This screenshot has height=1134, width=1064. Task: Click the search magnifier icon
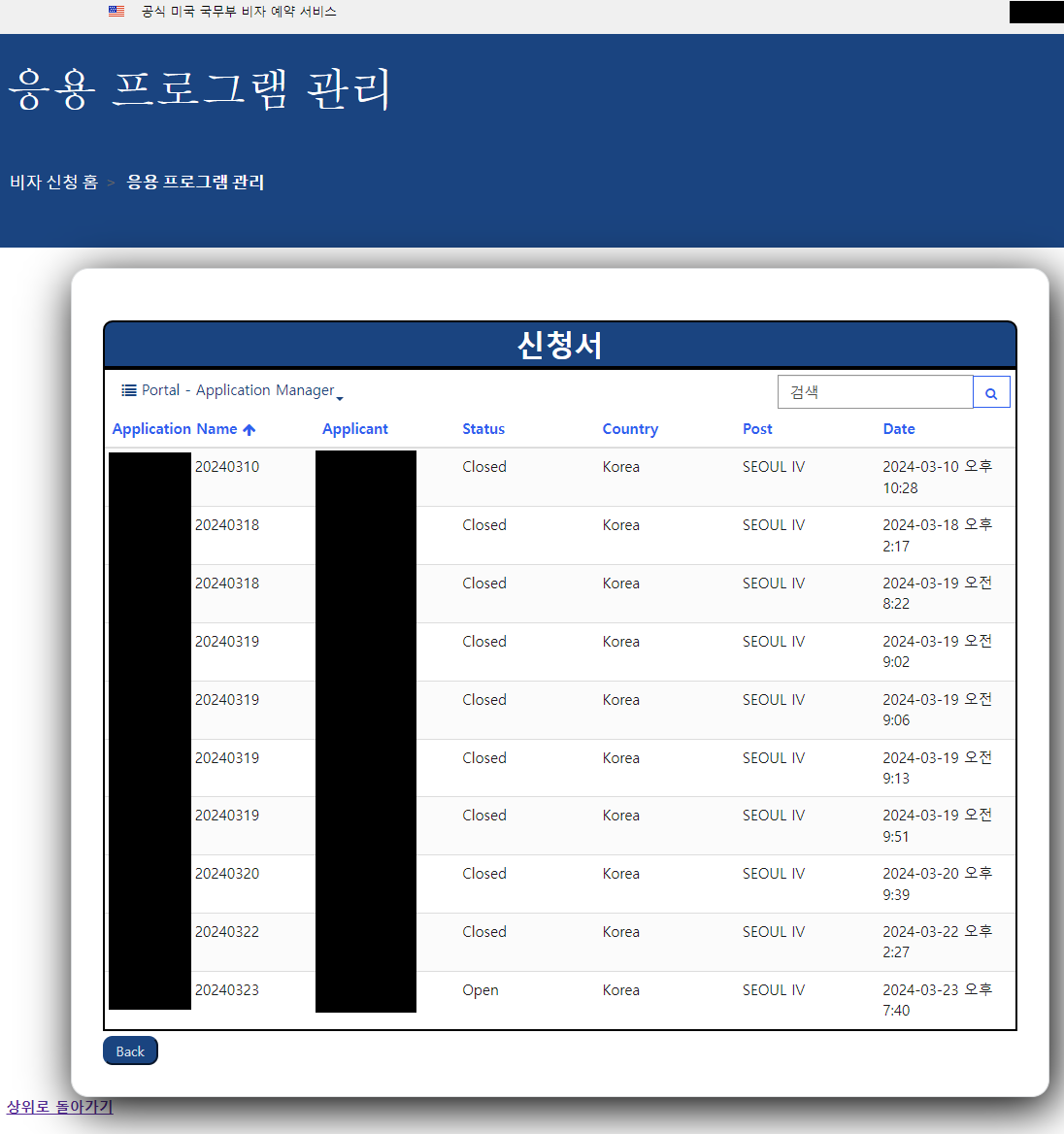991,391
